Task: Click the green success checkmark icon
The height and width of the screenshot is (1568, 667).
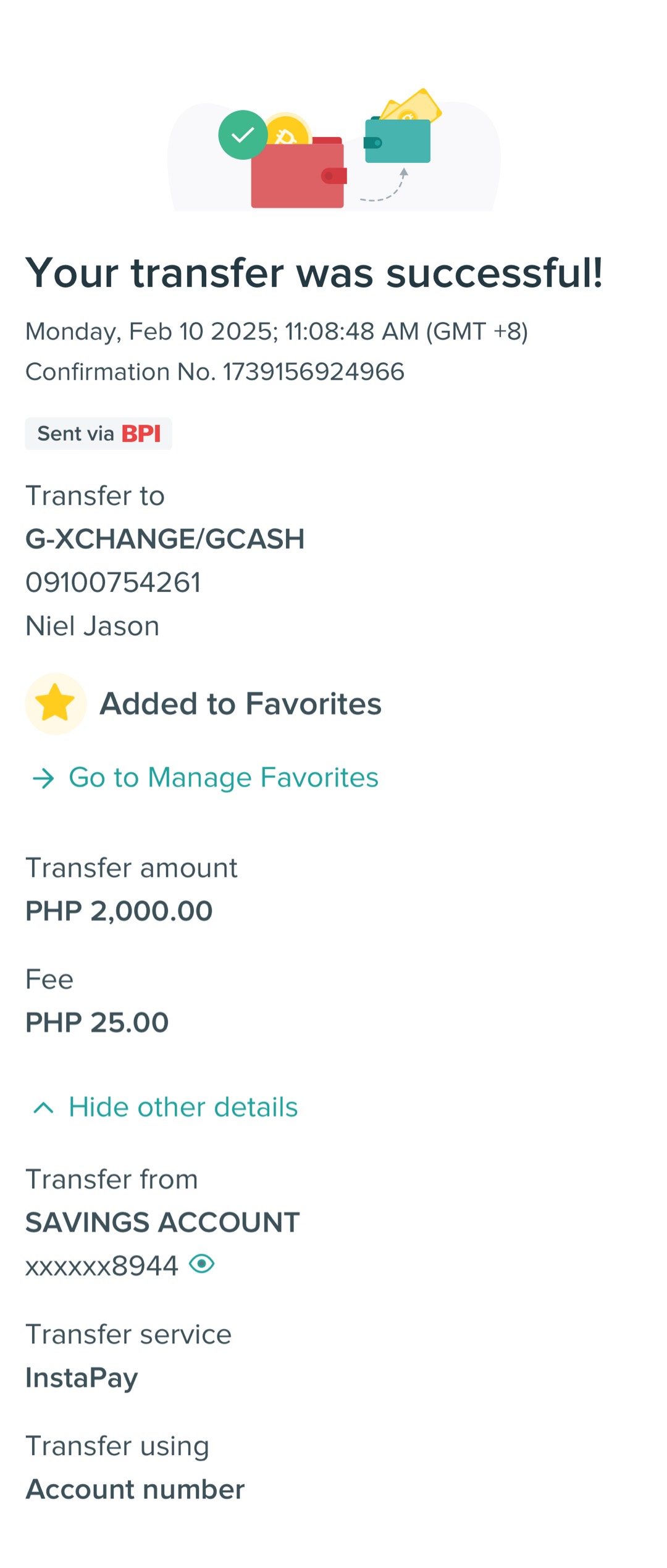Action: click(x=243, y=135)
